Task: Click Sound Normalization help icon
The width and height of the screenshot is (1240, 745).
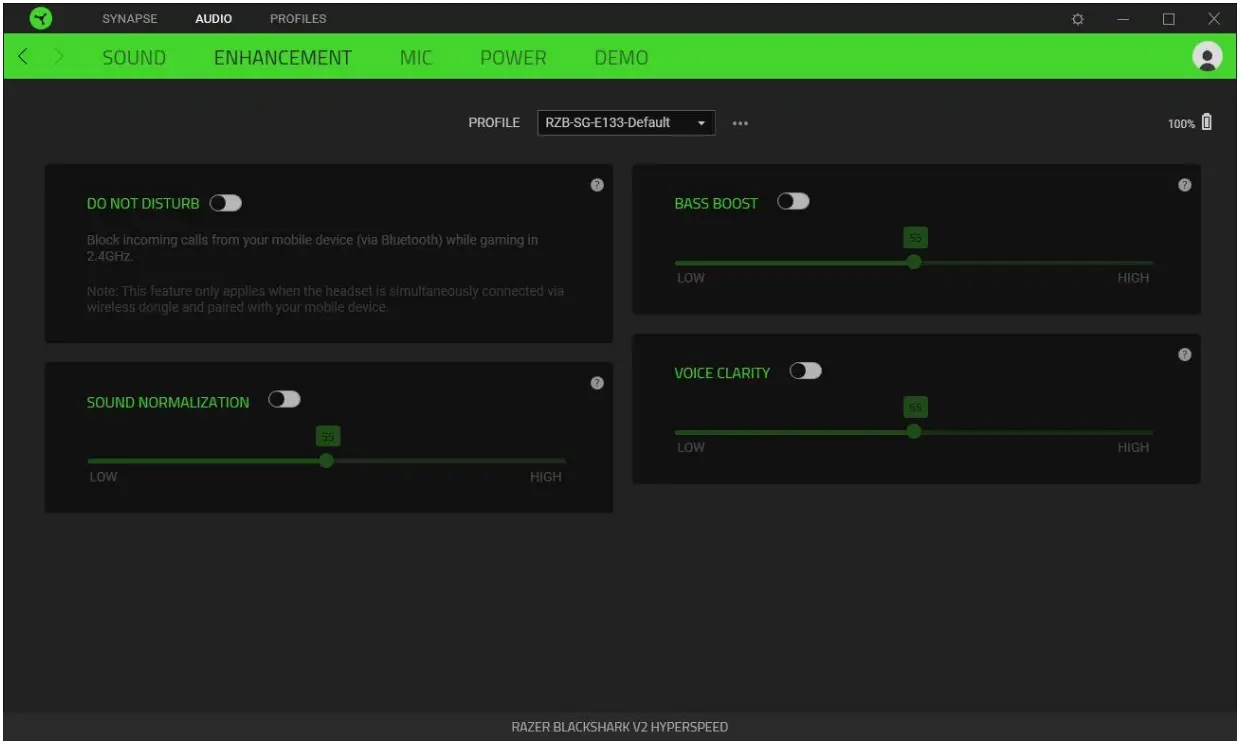Action: (597, 383)
